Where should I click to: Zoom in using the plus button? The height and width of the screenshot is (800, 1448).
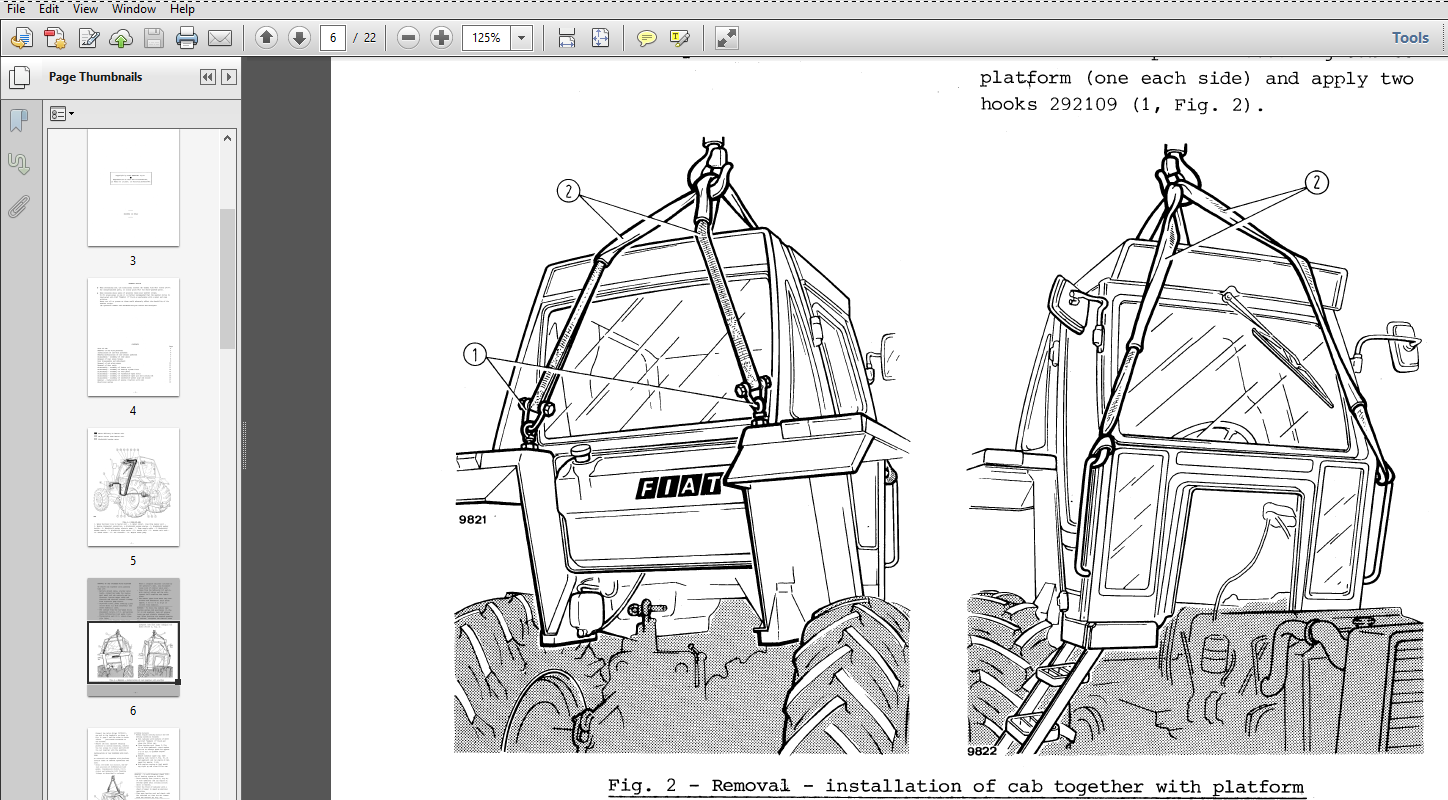click(x=441, y=38)
